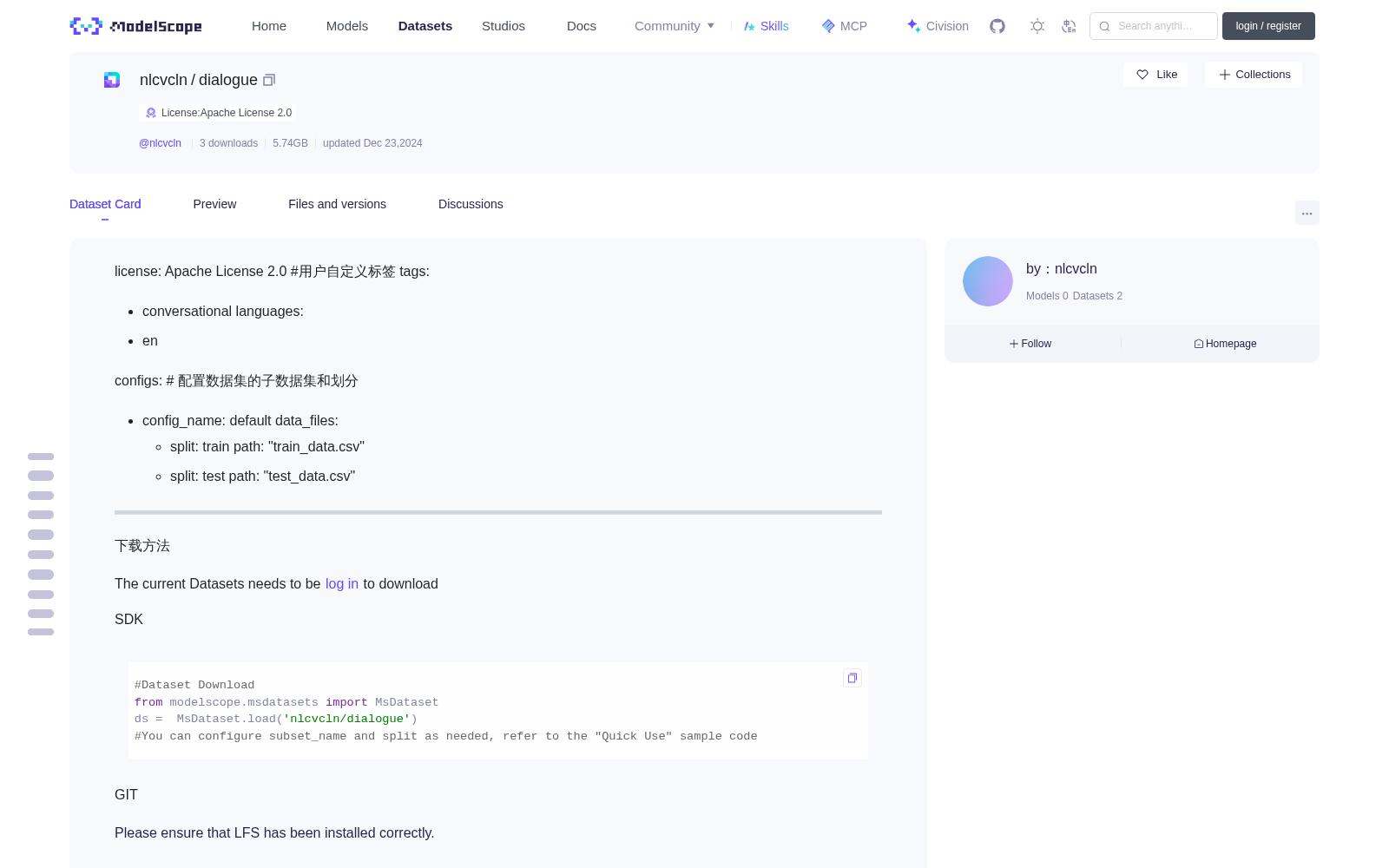Open Models in top navigation
This screenshot has width=1389, height=868.
[347, 26]
